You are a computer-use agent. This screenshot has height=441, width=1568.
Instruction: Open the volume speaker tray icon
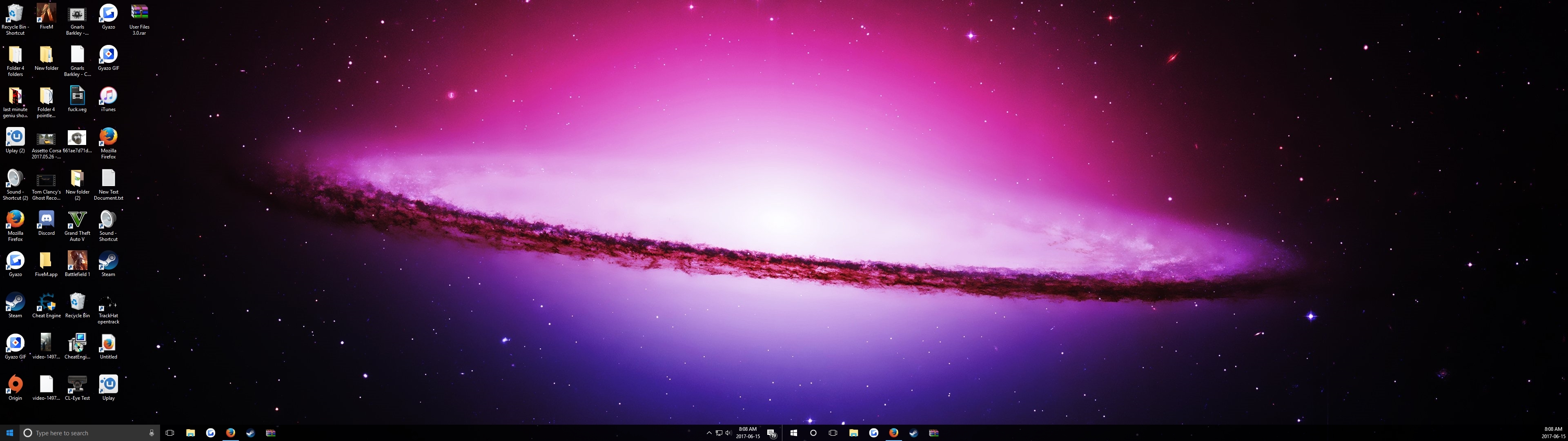tap(728, 433)
